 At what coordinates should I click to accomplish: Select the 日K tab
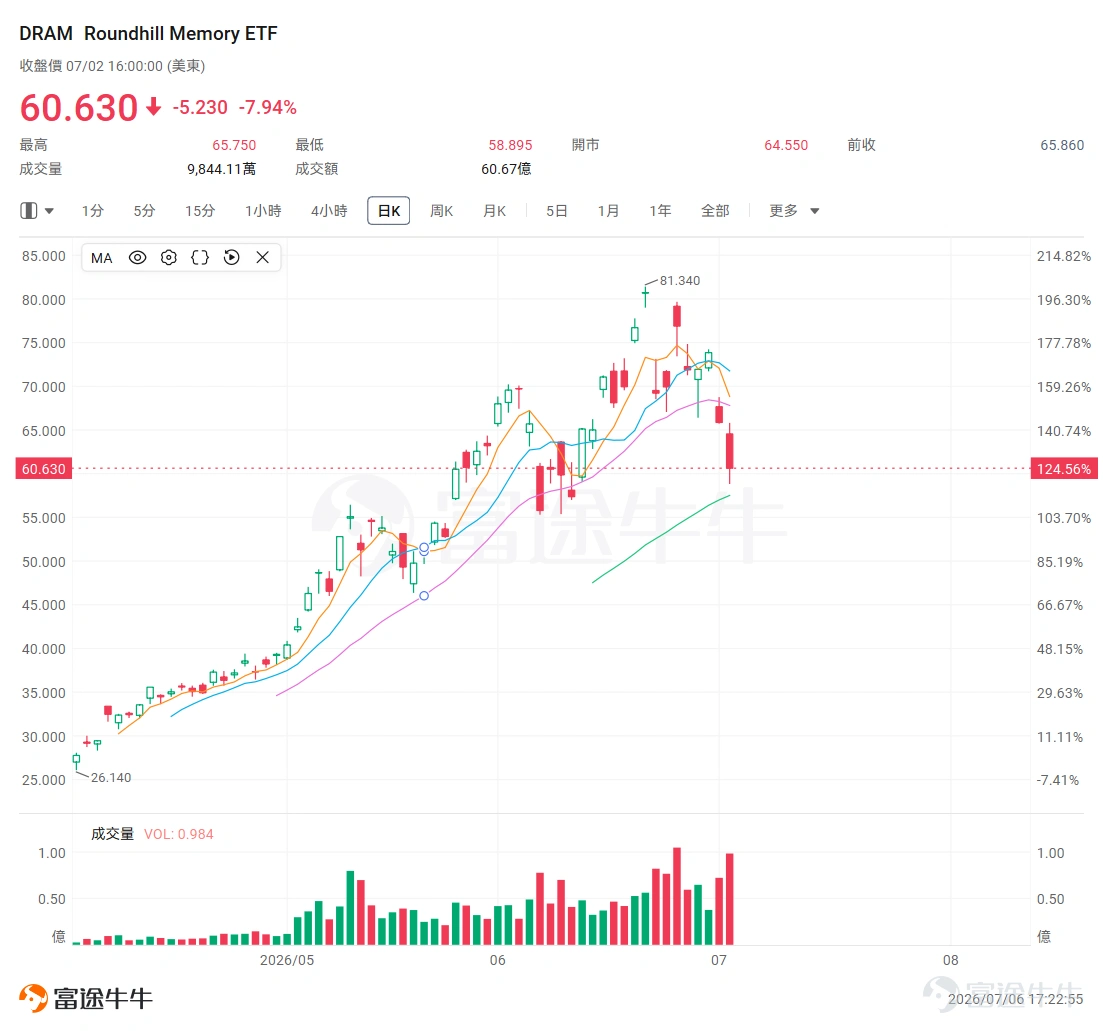click(x=388, y=210)
